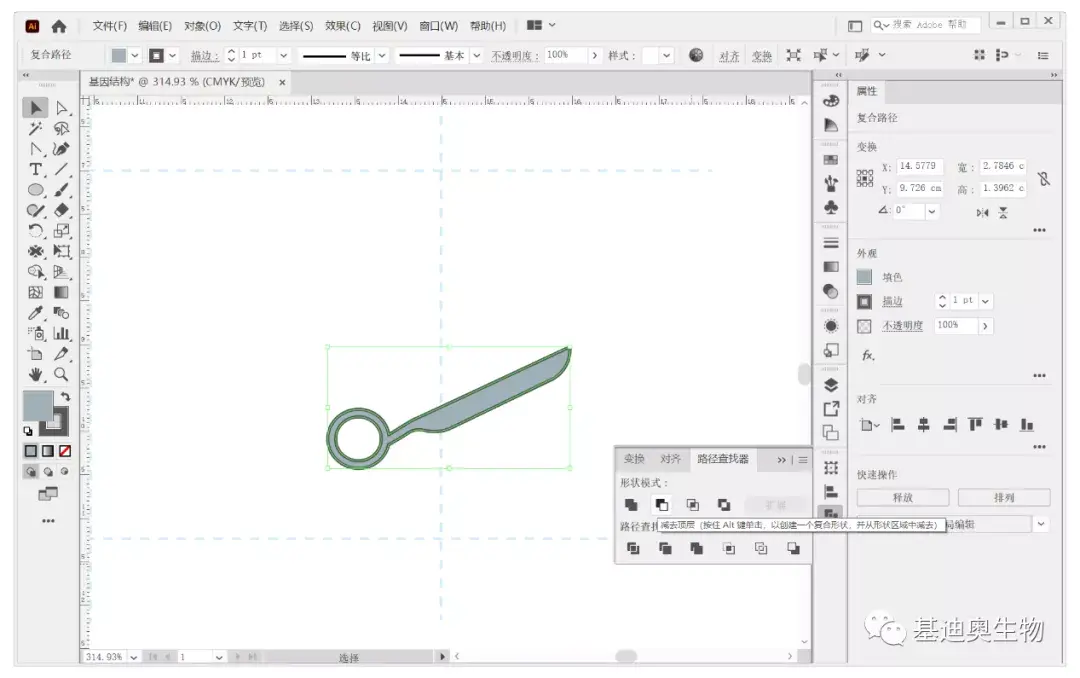Open the 窗口(W) menu
Viewport: 1080px width, 678px height.
438,25
